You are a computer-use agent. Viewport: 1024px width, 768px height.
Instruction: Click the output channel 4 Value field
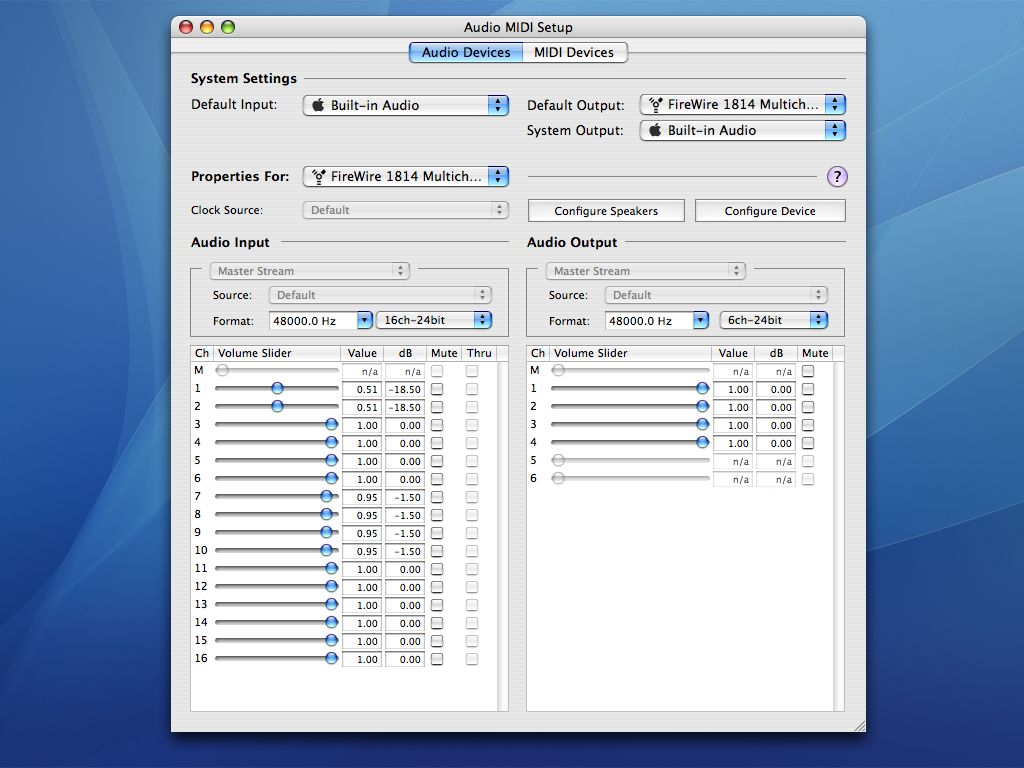click(x=733, y=443)
